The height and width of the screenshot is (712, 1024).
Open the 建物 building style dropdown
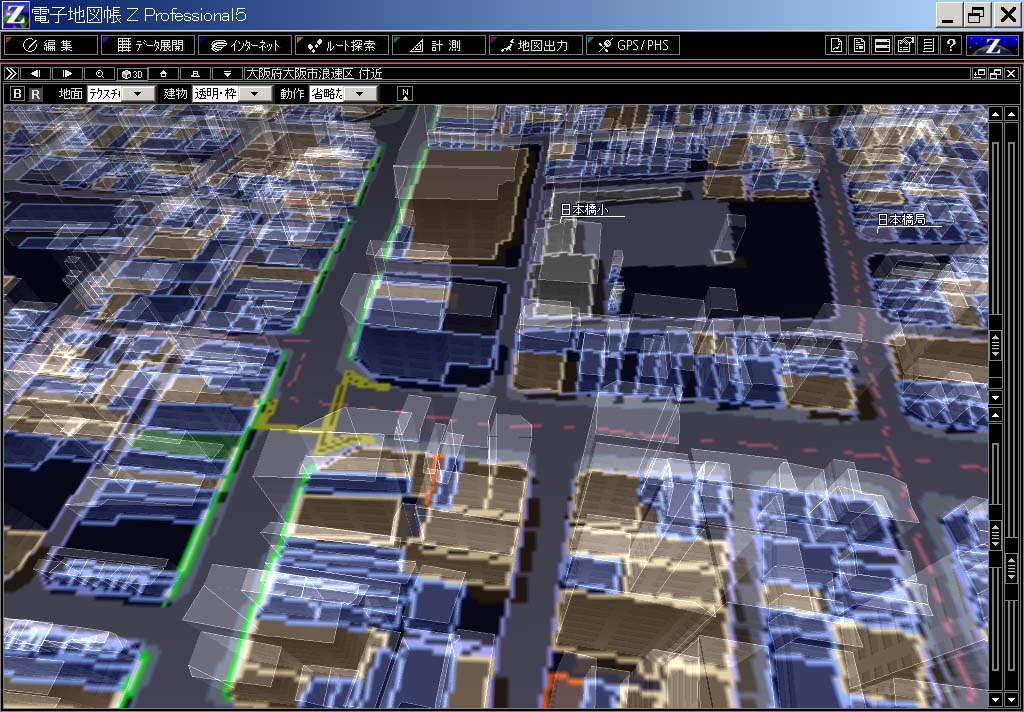[x=232, y=93]
